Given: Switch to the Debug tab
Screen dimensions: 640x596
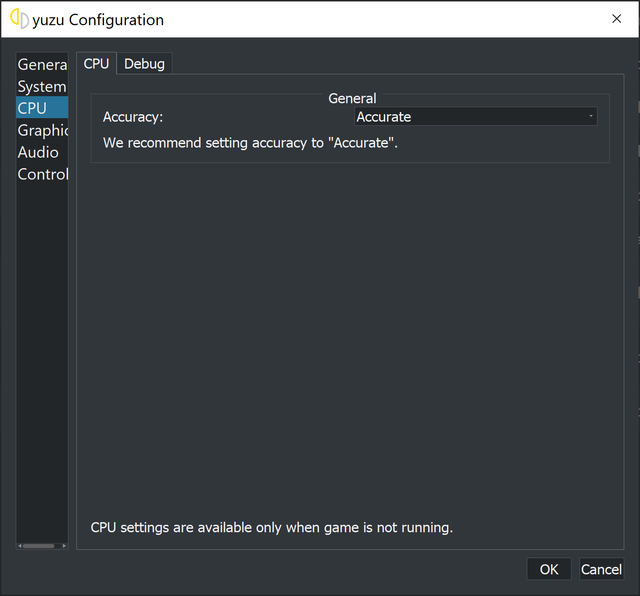Looking at the screenshot, I should [x=144, y=64].
